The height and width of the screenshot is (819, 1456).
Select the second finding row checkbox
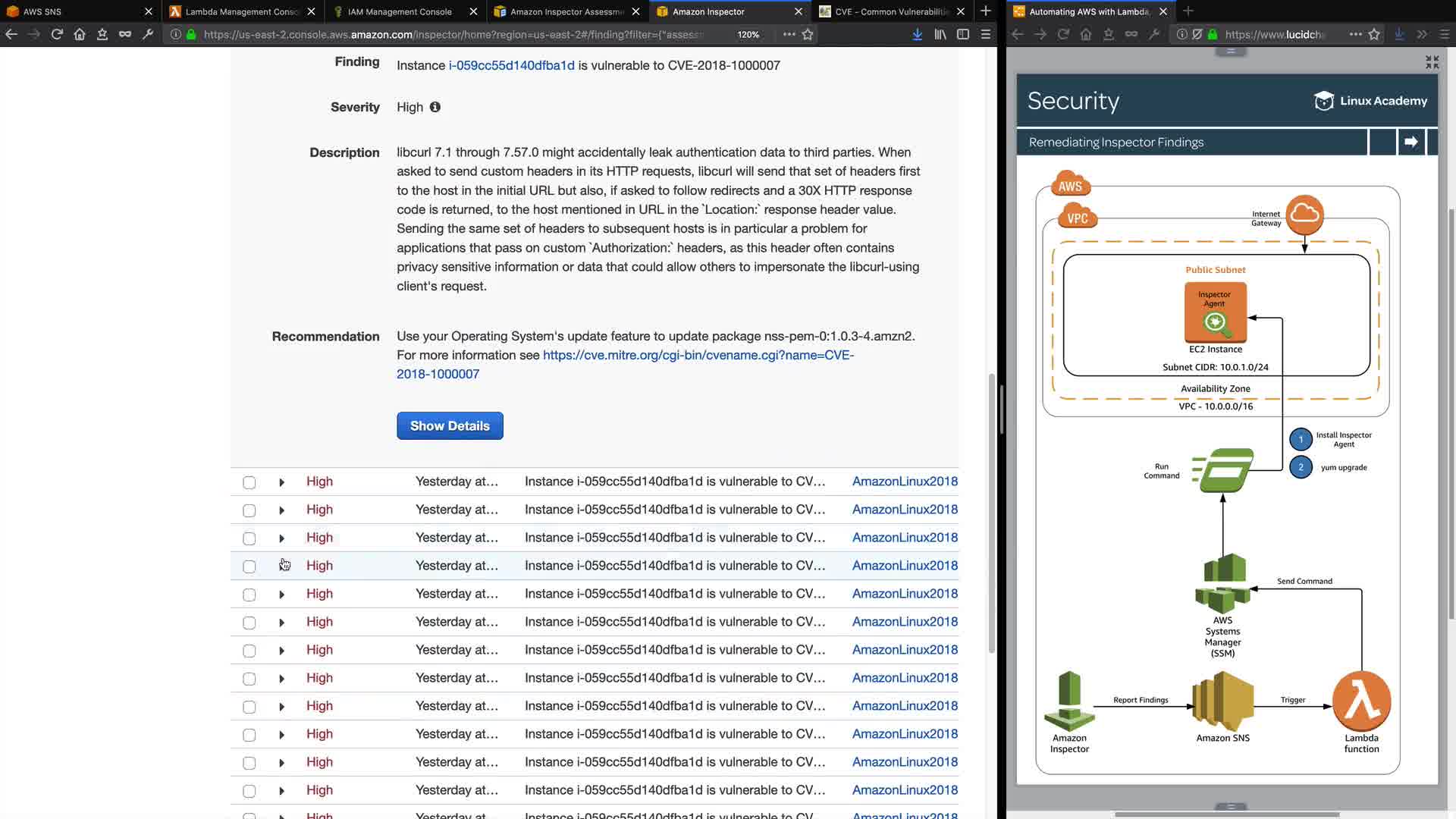click(249, 510)
